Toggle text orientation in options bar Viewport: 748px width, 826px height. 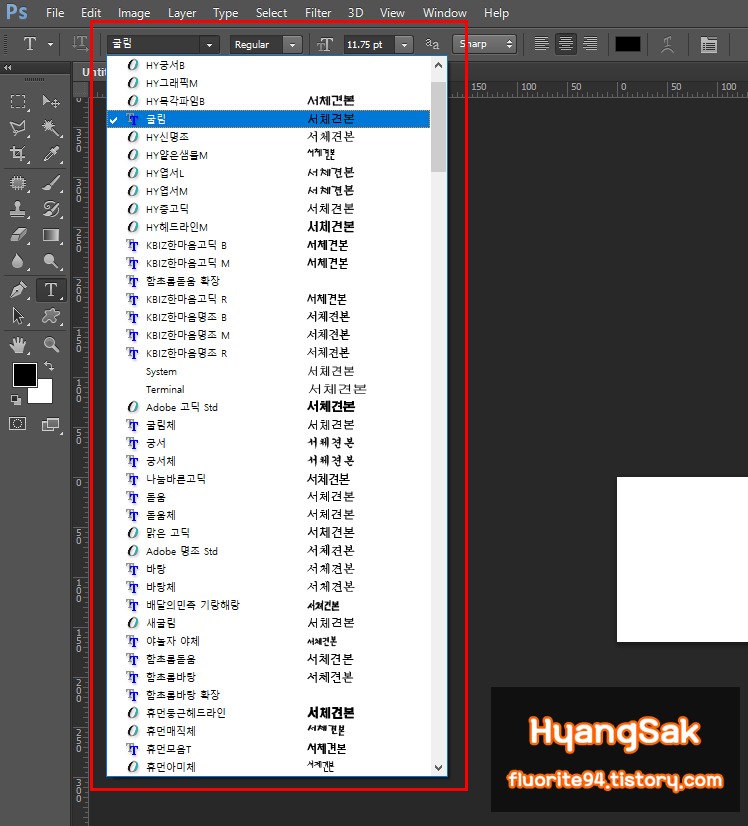[80, 44]
